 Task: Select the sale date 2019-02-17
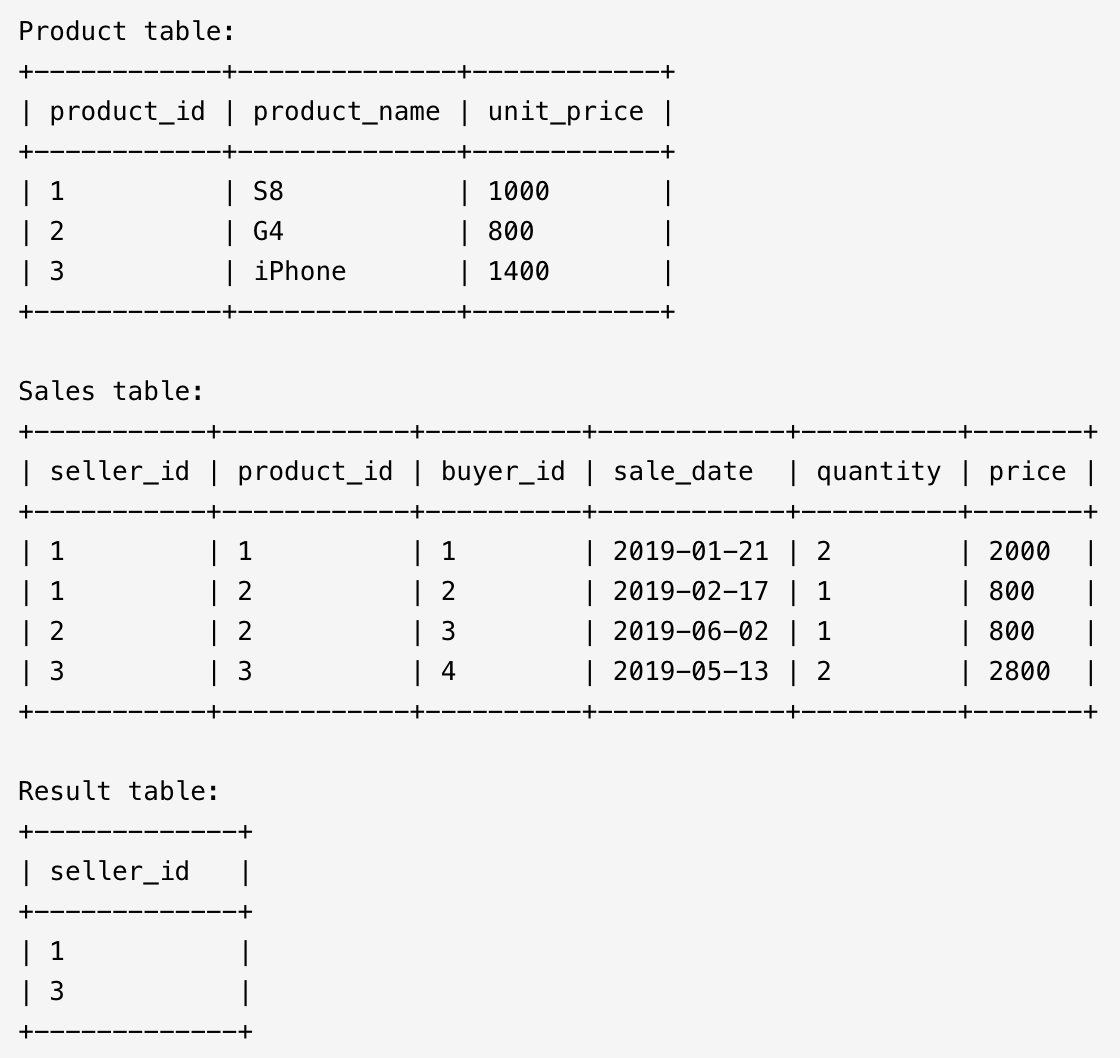[x=690, y=592]
